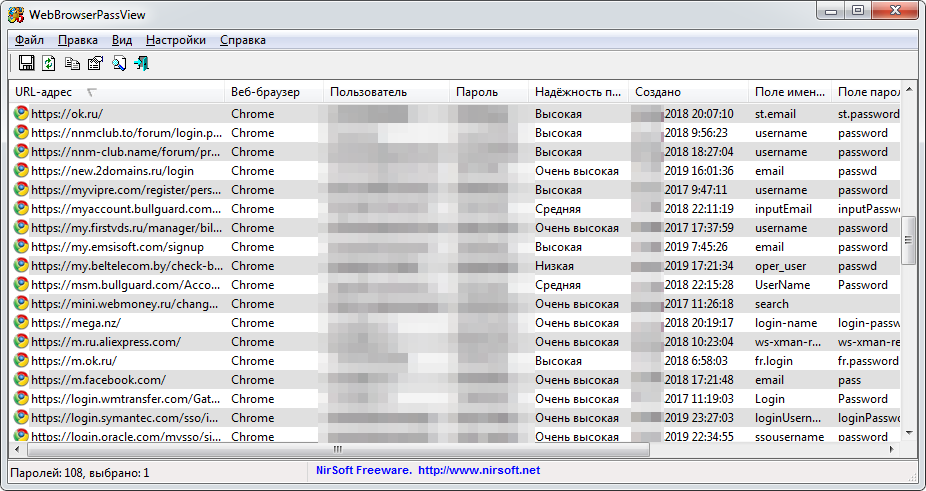This screenshot has width=926, height=491.
Task: Sort by the Поле имени column header
Action: tap(790, 92)
